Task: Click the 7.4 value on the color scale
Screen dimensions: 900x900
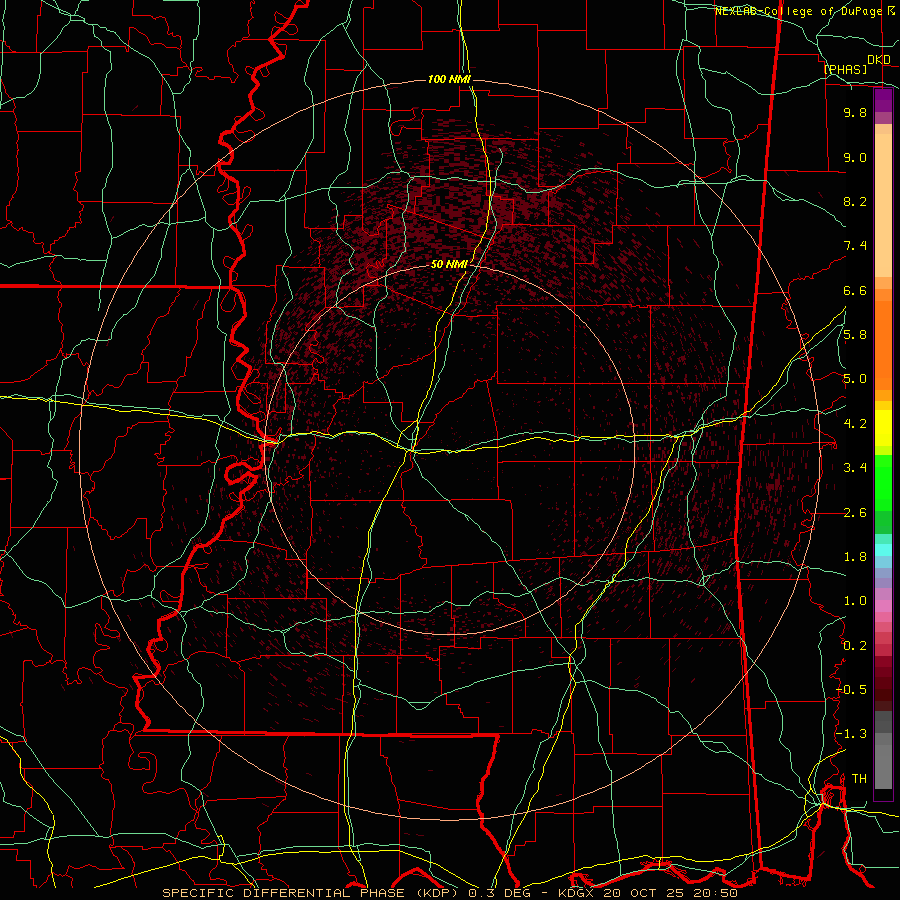Action: point(855,246)
